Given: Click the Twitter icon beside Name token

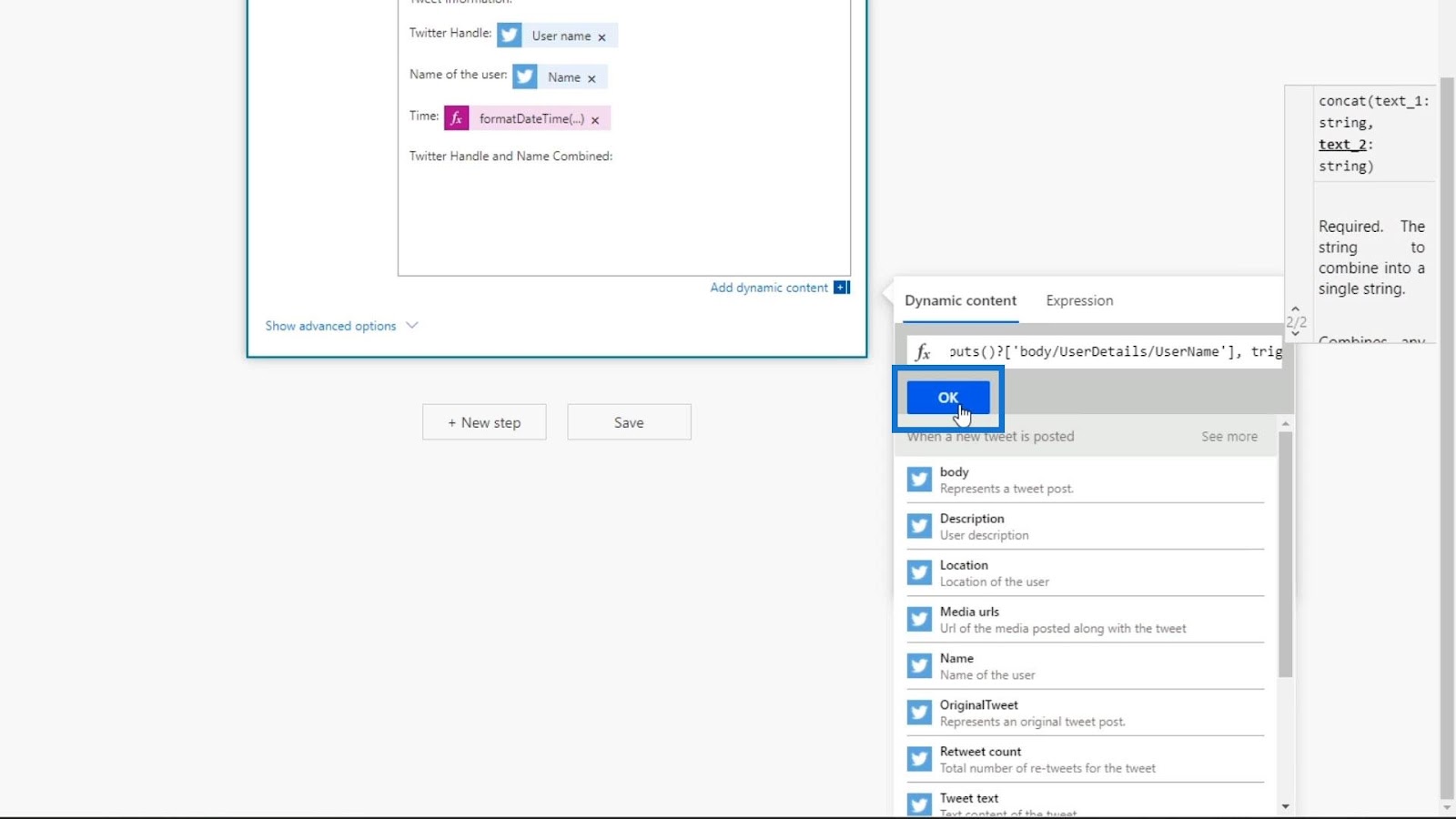Looking at the screenshot, I should [x=525, y=77].
